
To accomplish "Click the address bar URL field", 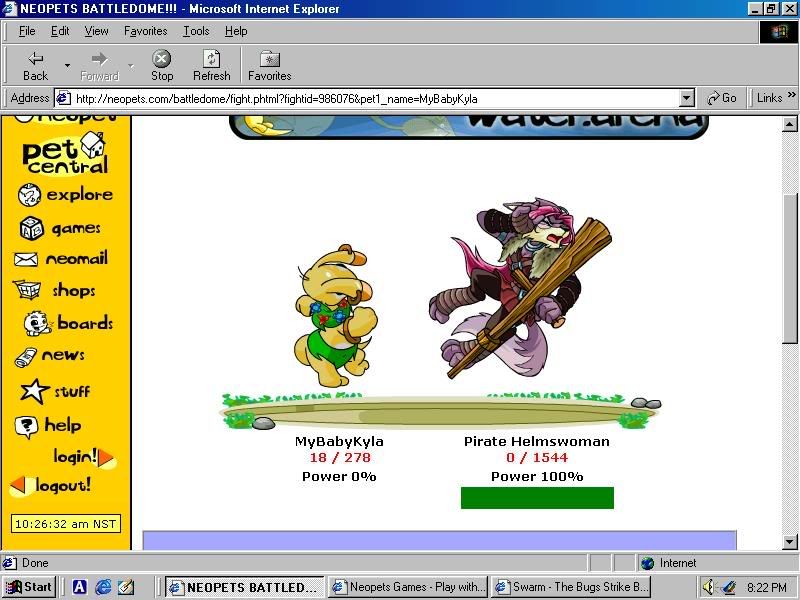I will click(375, 98).
